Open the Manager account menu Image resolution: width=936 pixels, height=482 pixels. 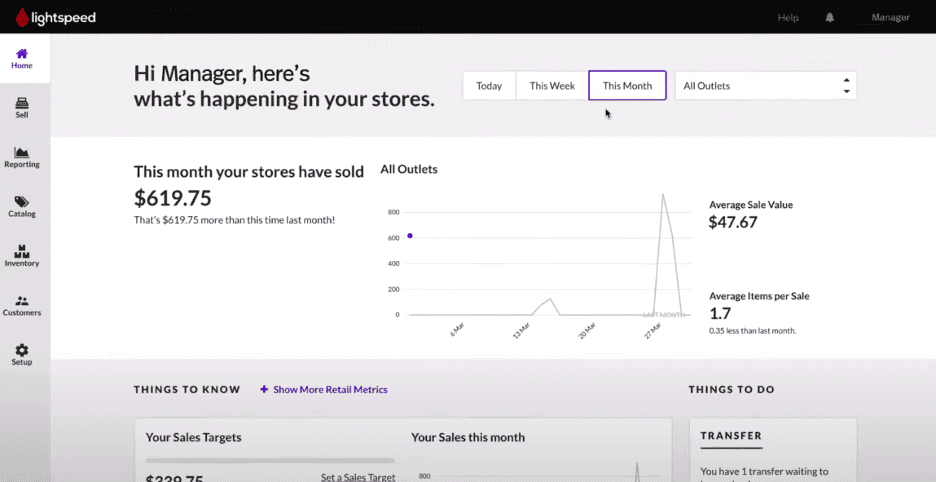pos(890,18)
